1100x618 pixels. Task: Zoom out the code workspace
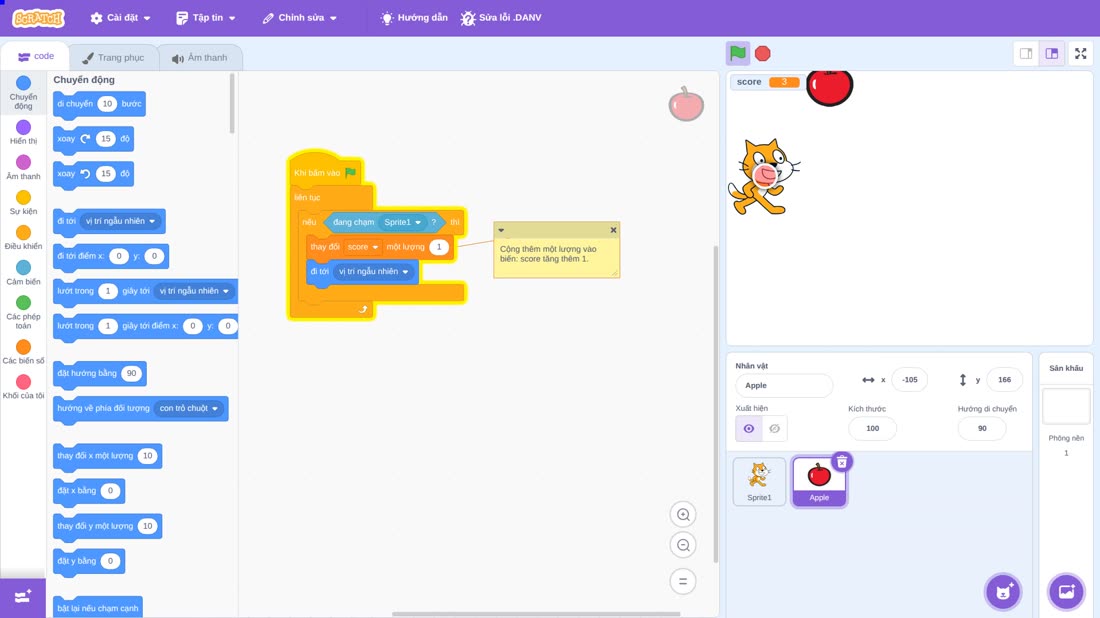pyautogui.click(x=683, y=545)
